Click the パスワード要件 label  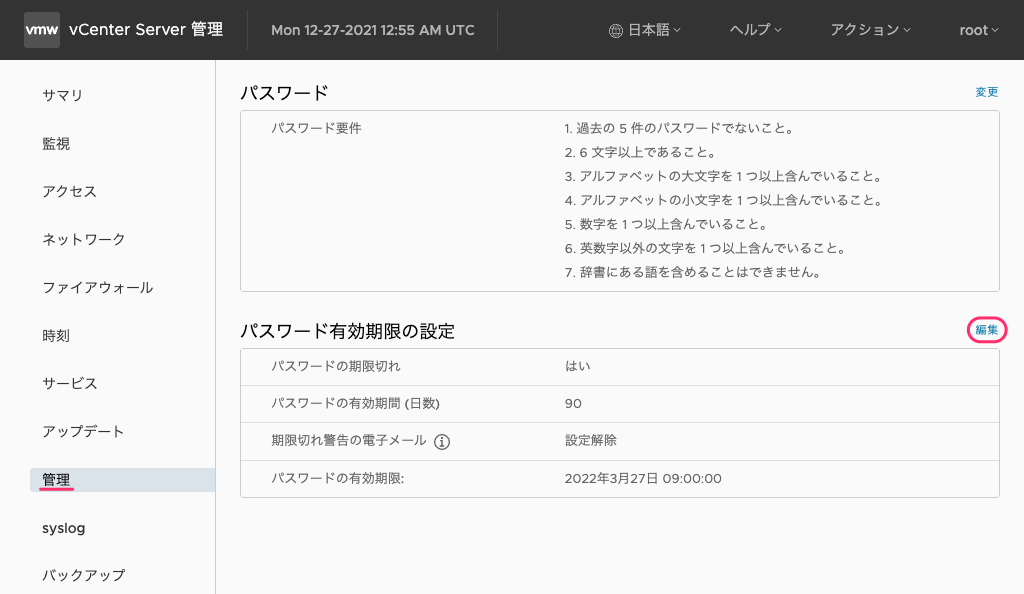coord(316,129)
